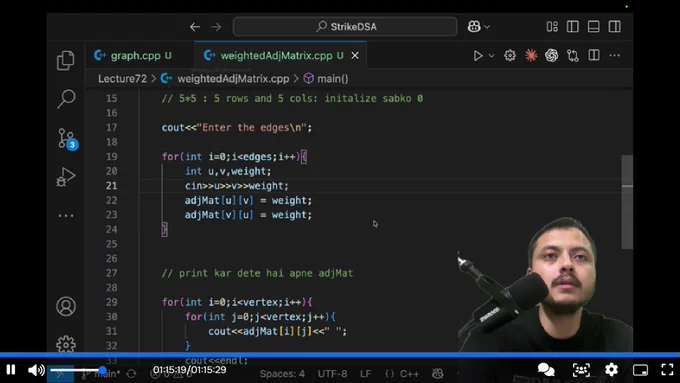Split the editor to the right

click(594, 55)
